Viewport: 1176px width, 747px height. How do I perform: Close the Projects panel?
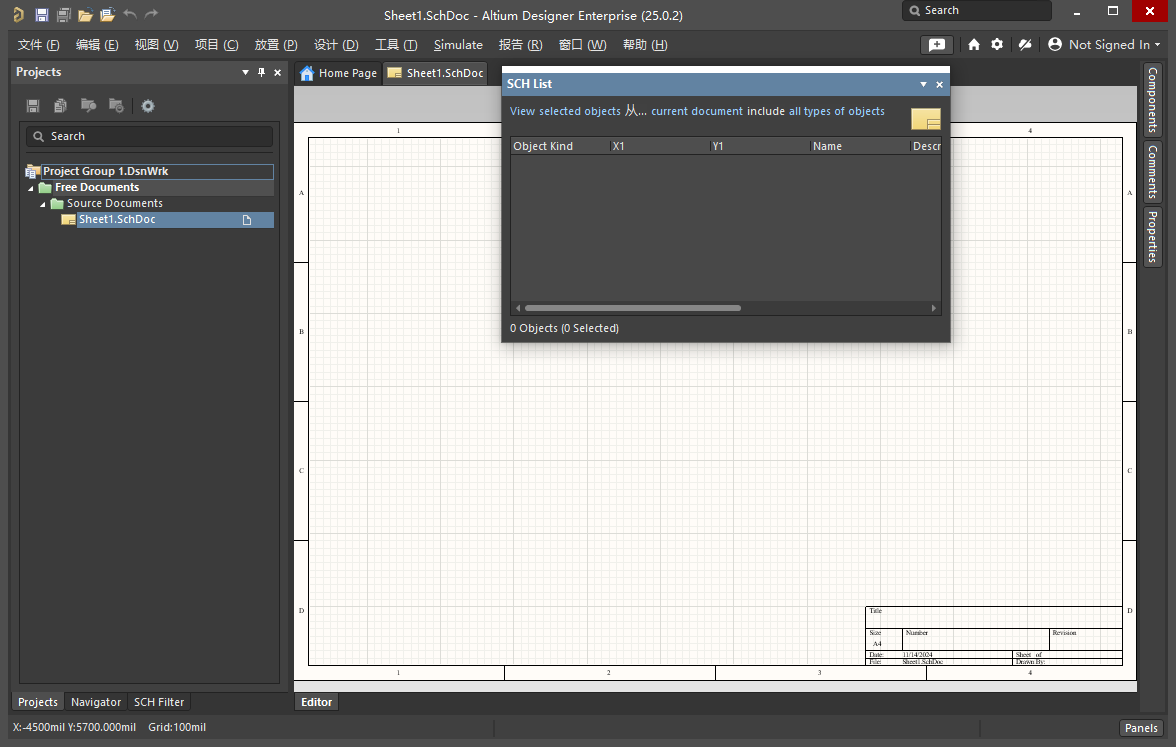[278, 72]
